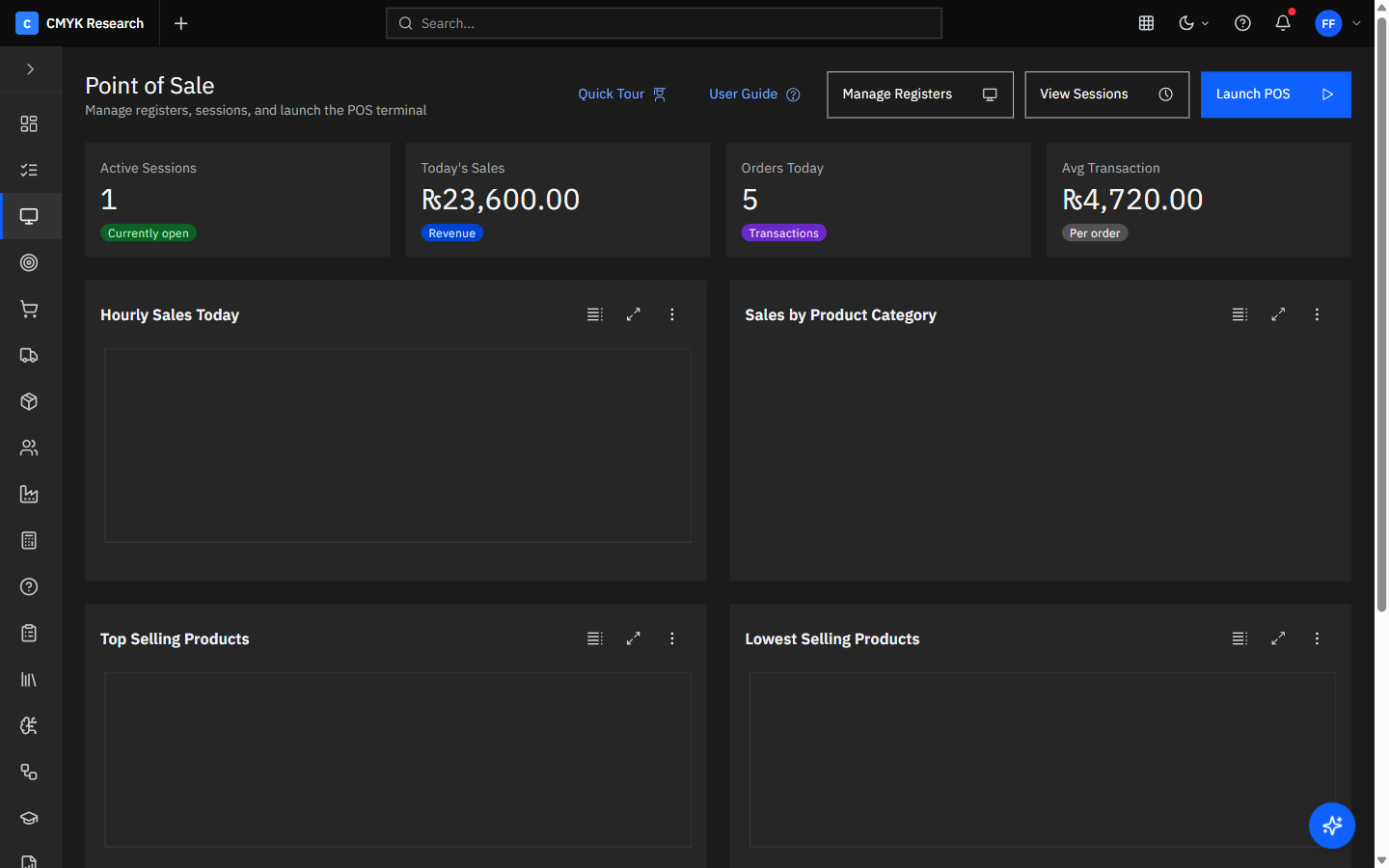Open the notifications bell

click(x=1283, y=23)
